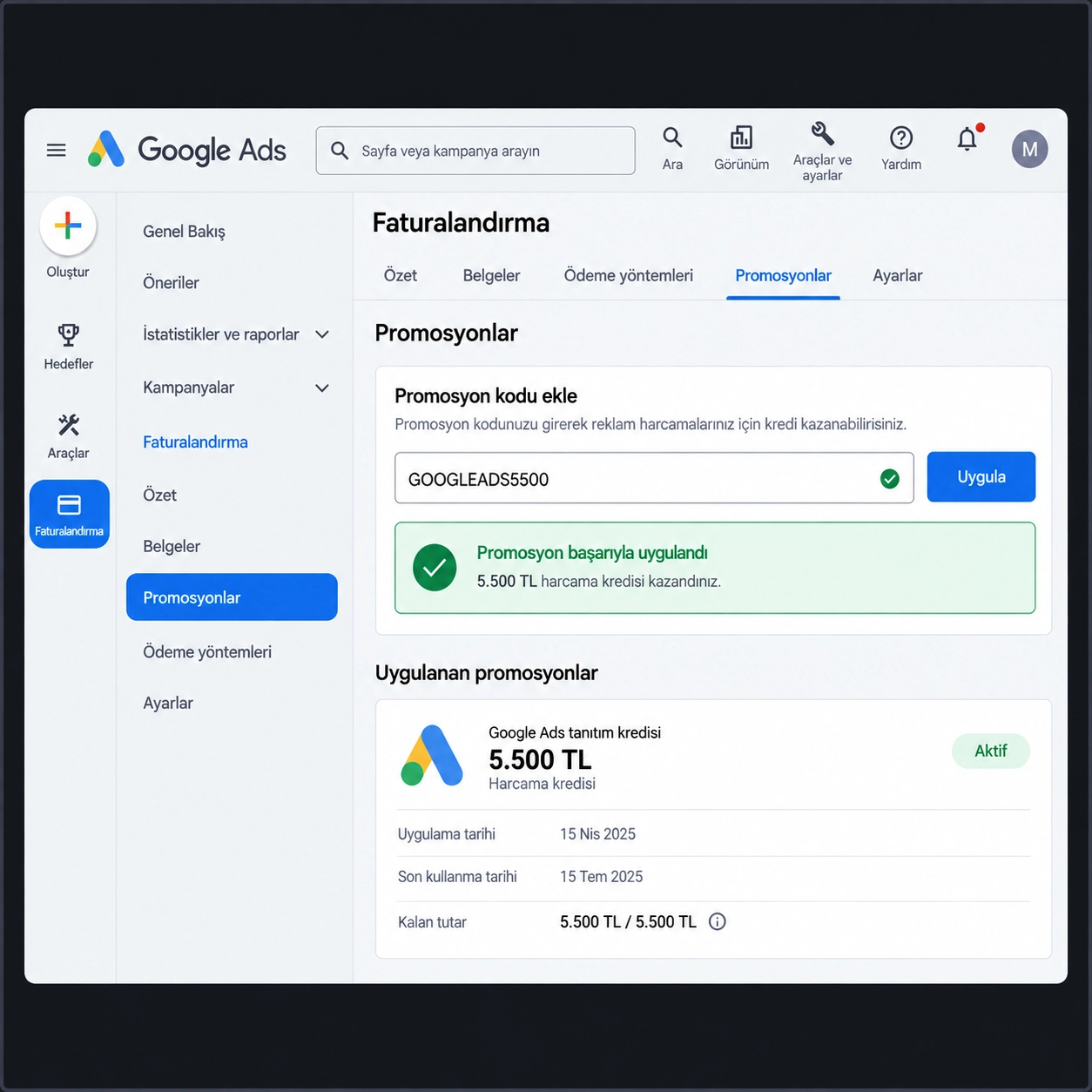The width and height of the screenshot is (1092, 1092).
Task: Focus the Sayfa veya kampanya arayın search
Action: pyautogui.click(x=475, y=151)
